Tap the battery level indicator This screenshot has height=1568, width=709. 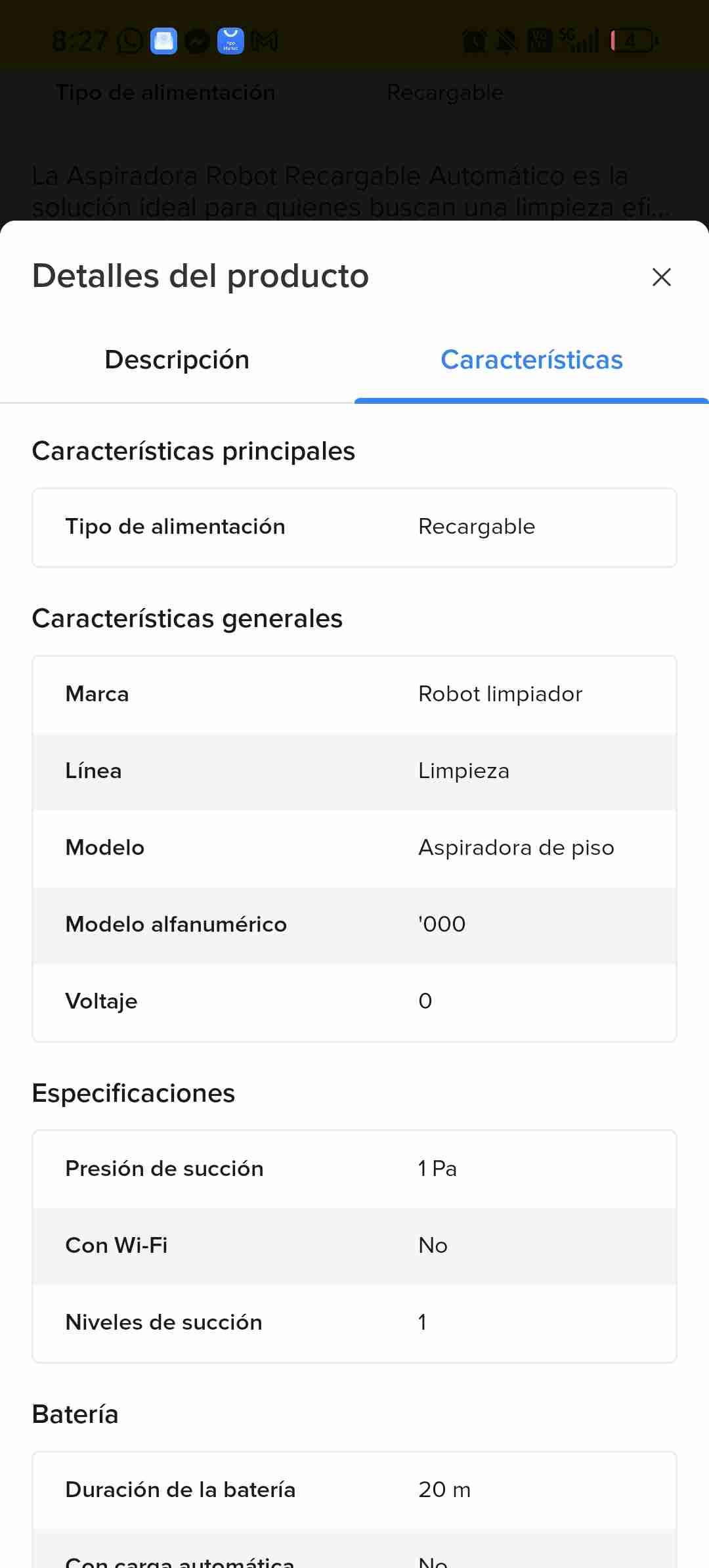[x=634, y=41]
